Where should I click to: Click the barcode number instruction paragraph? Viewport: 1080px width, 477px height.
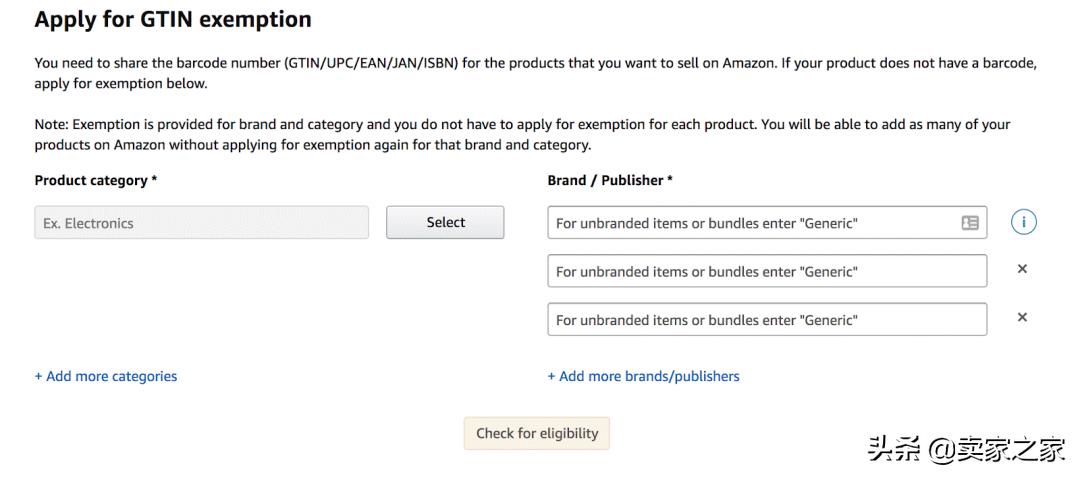point(535,73)
